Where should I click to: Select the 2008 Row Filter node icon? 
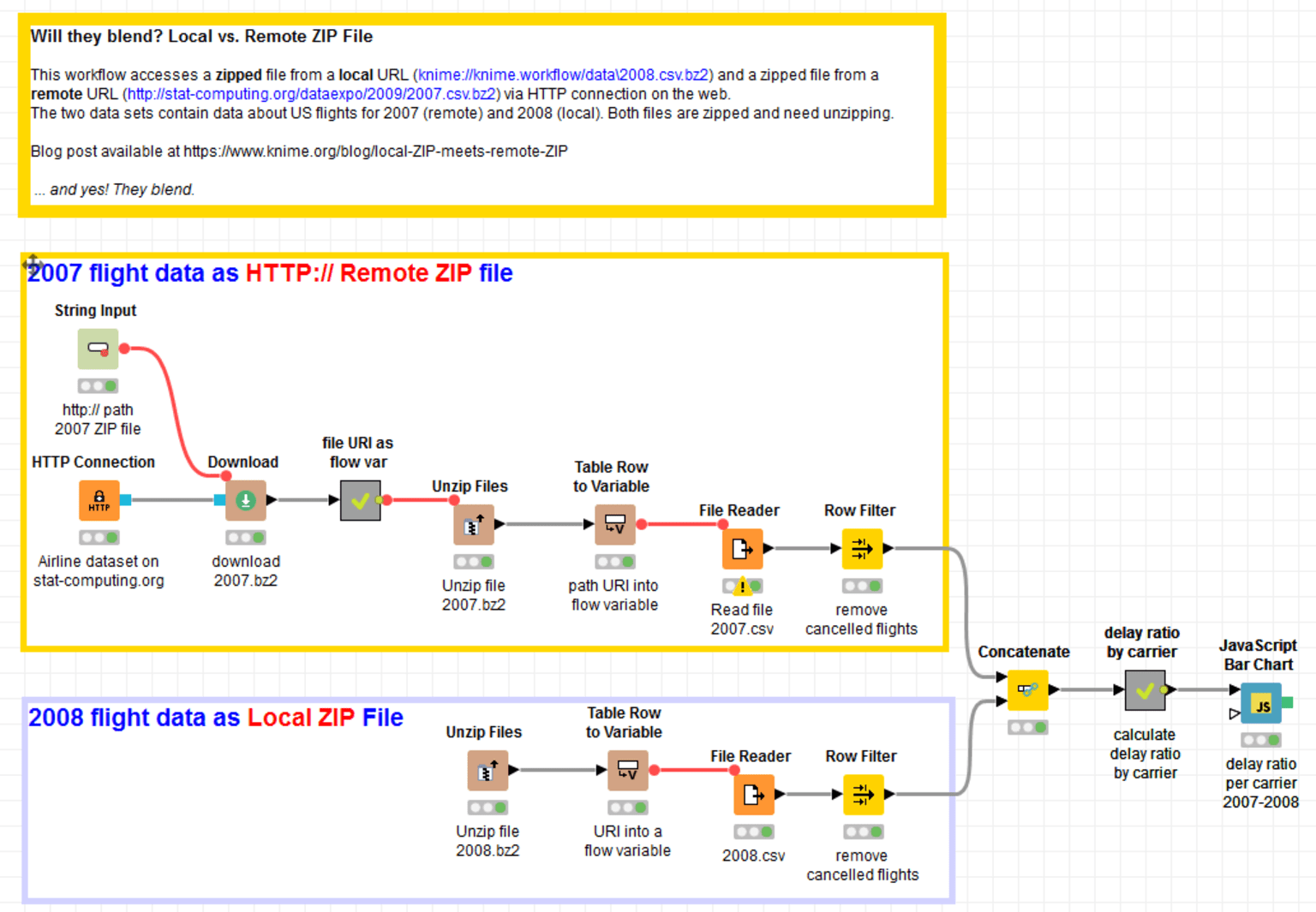pos(864,794)
